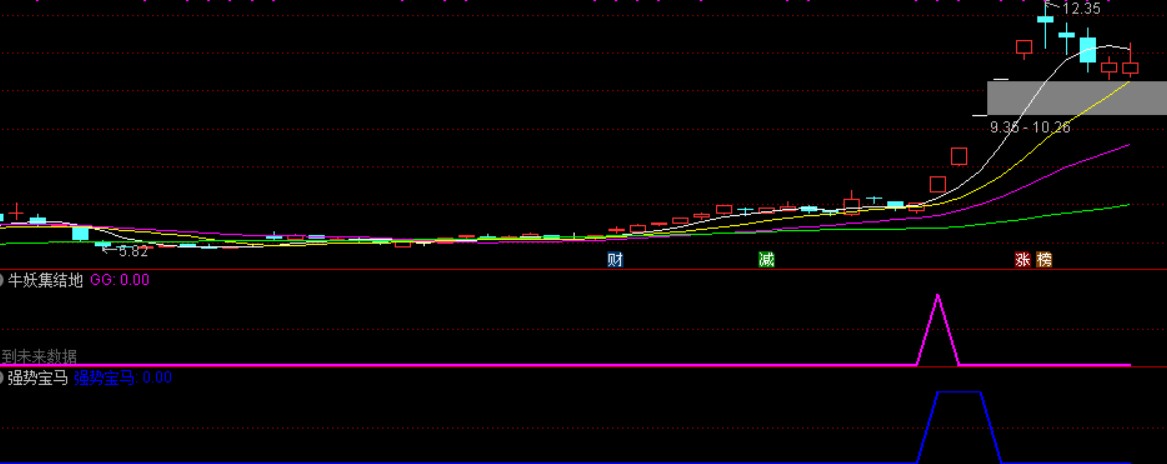The image size is (1167, 464).
Task: Click the 5.82 low price label
Action: [x=132, y=252]
